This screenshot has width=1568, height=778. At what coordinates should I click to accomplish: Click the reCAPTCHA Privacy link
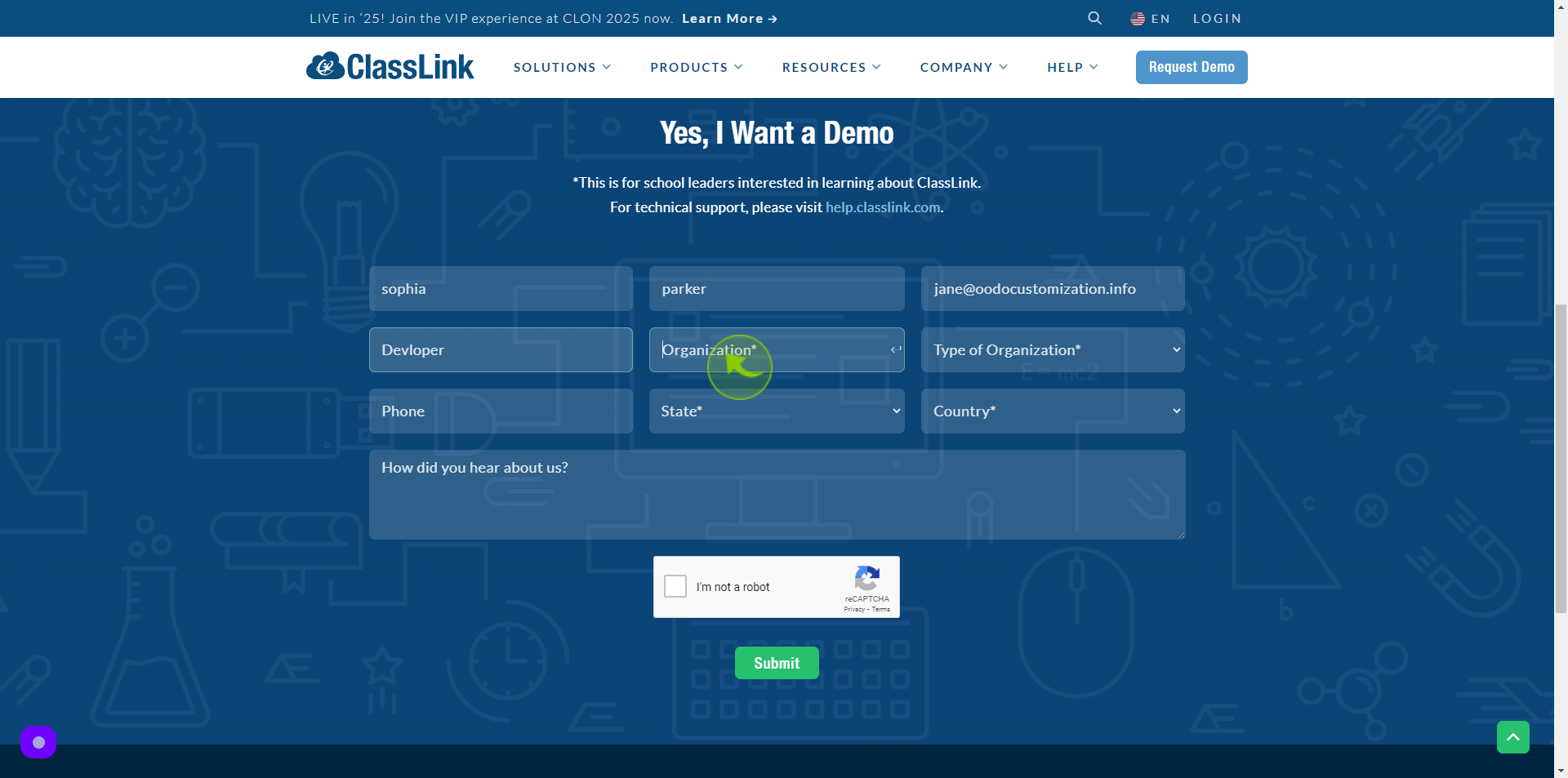854,609
